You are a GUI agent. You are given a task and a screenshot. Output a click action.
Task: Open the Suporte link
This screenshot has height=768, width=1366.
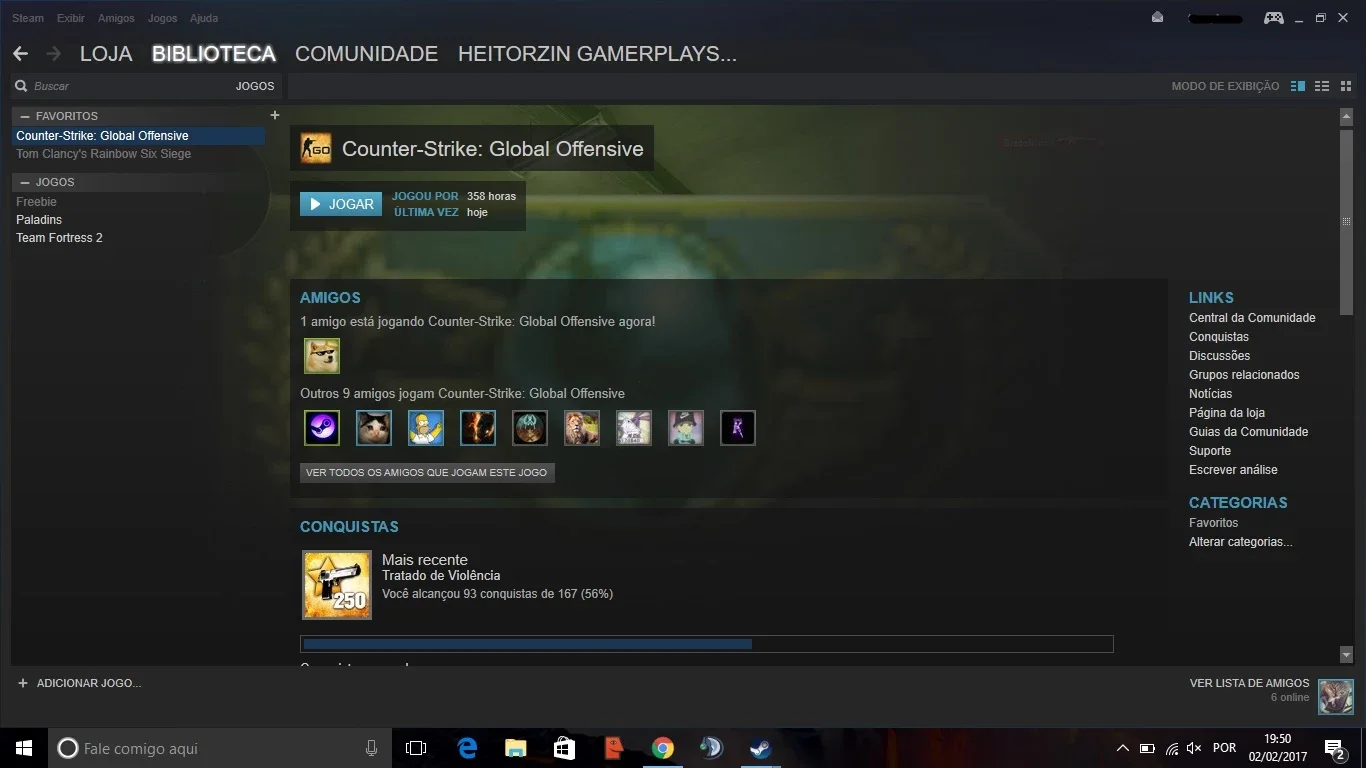[1210, 451]
